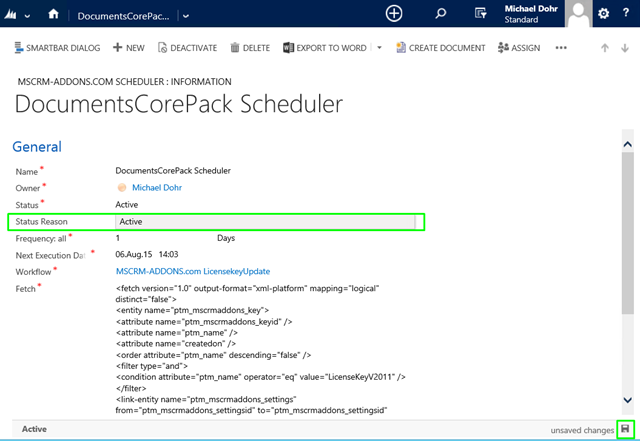This screenshot has height=441, width=640.
Task: Click the Quick Create plus icon
Action: (394, 13)
